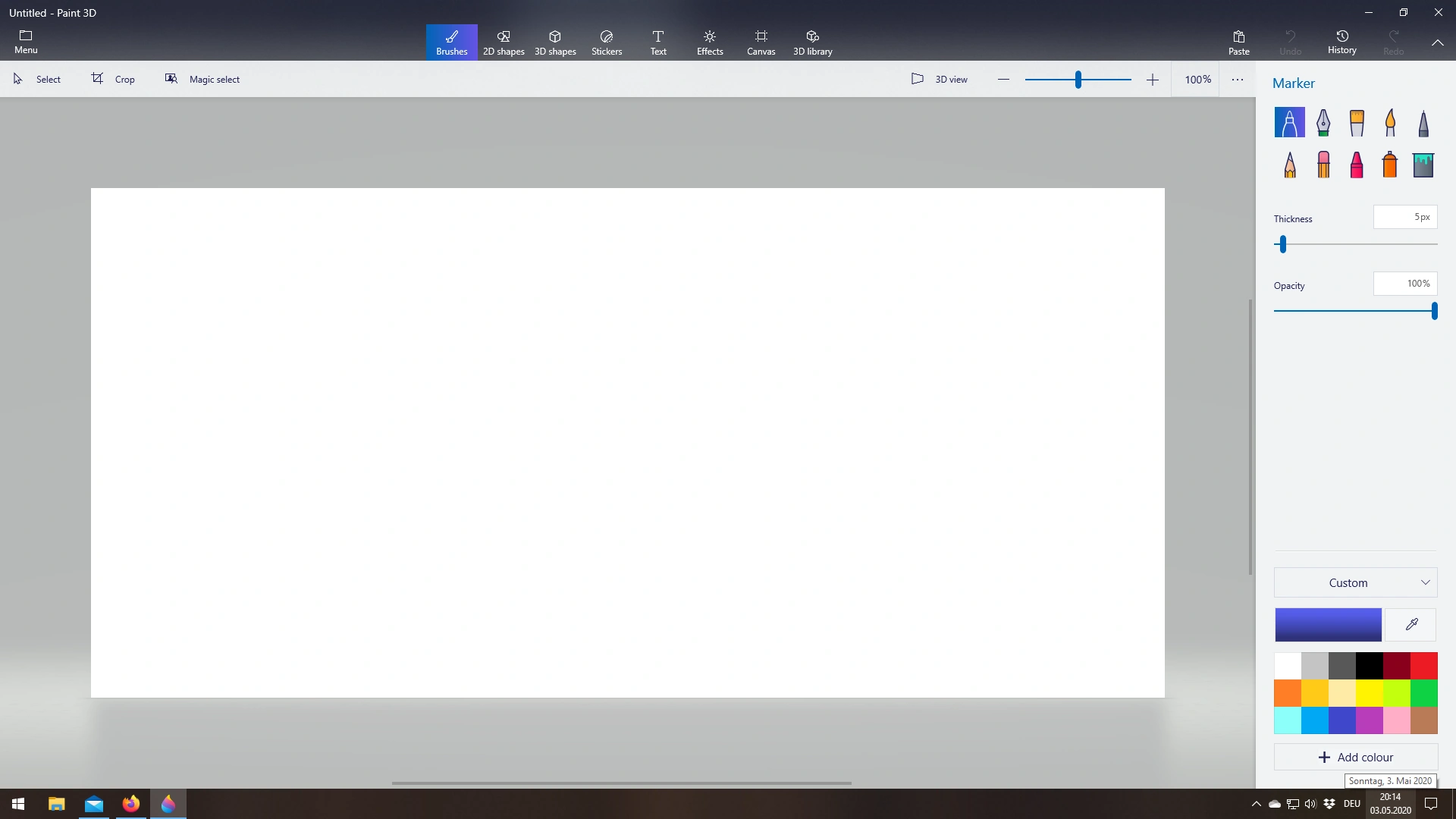Image resolution: width=1456 pixels, height=819 pixels.
Task: Open the three-dots more options menu
Action: pos(1238,79)
